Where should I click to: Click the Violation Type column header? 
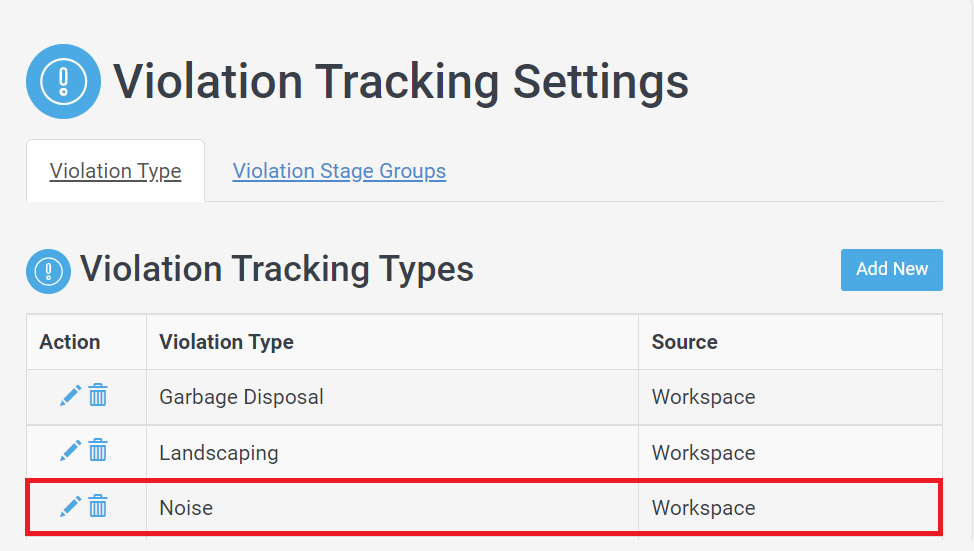tap(226, 342)
